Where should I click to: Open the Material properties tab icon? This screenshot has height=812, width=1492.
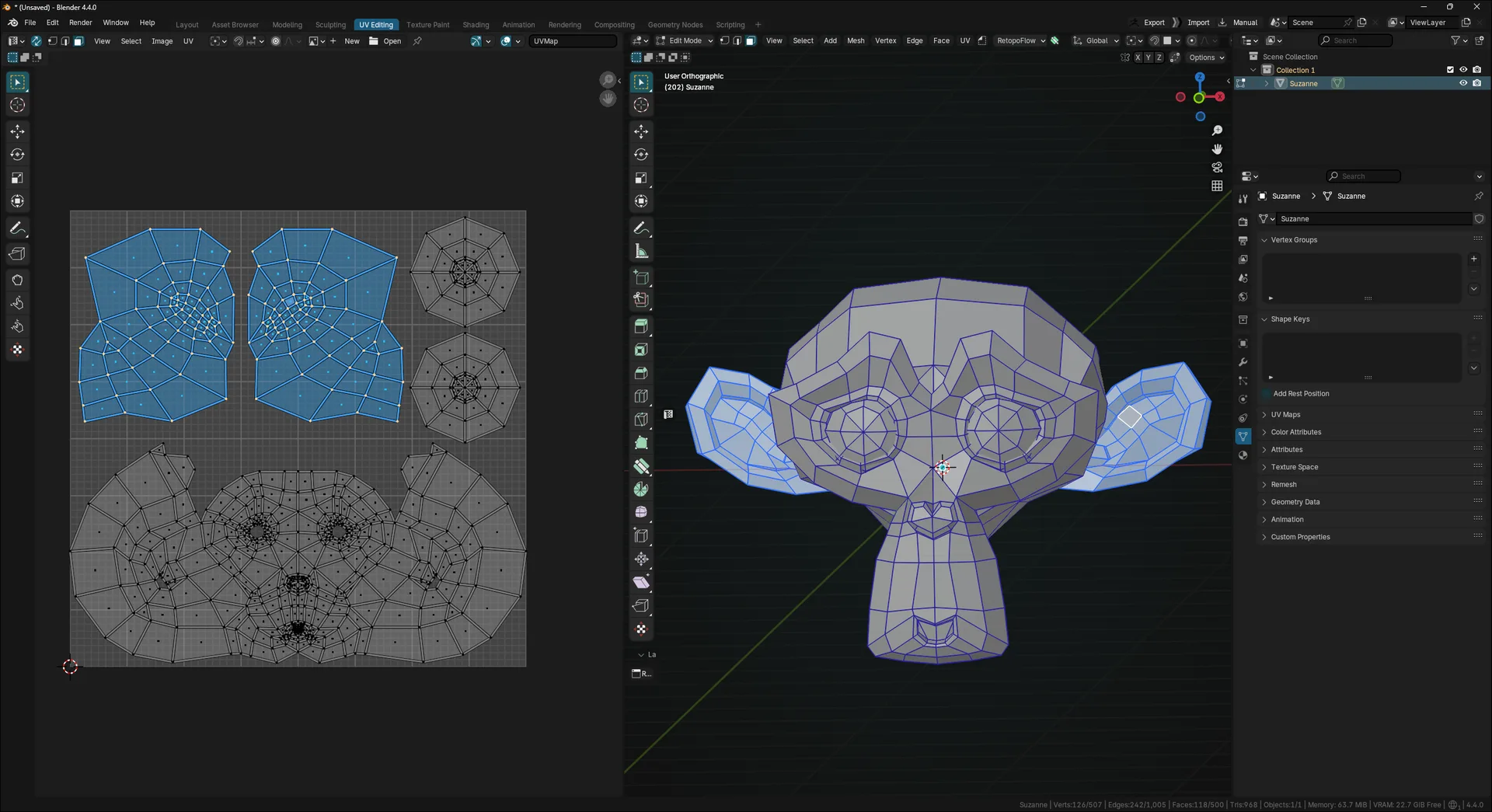[x=1243, y=455]
